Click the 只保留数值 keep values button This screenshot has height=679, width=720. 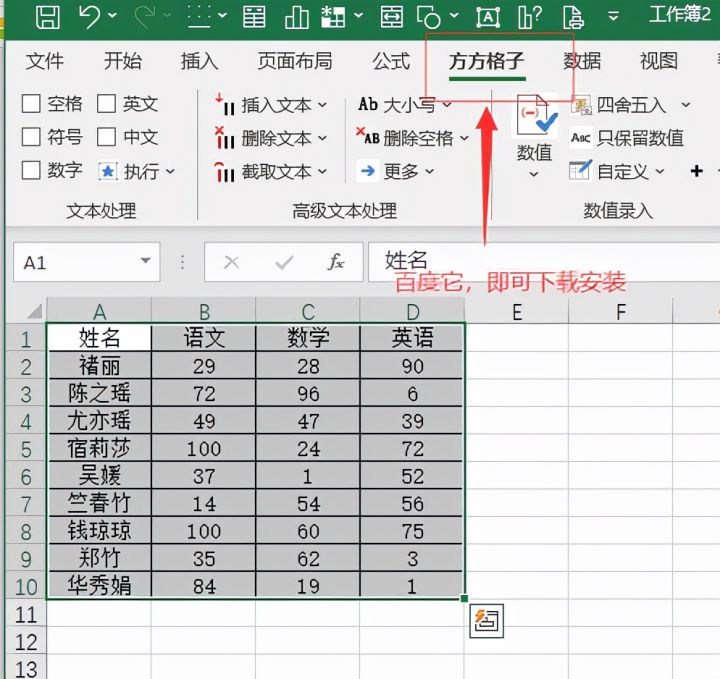pos(627,138)
